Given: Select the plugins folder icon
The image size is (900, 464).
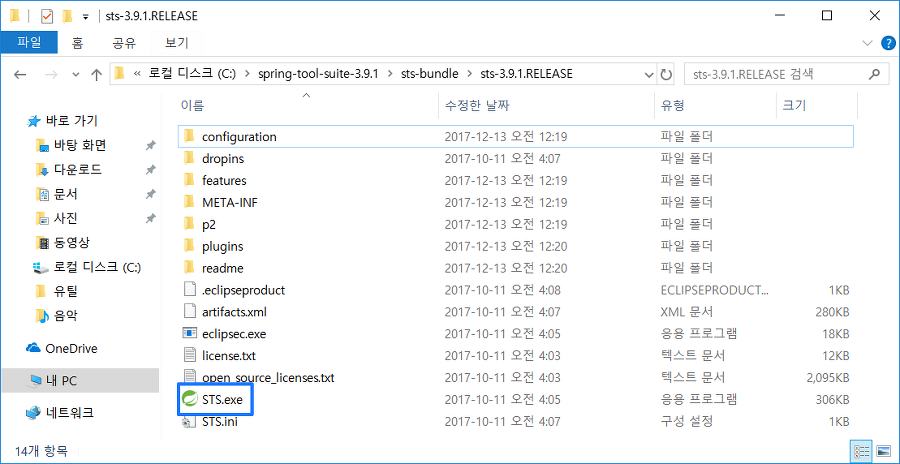Looking at the screenshot, I should [x=189, y=246].
